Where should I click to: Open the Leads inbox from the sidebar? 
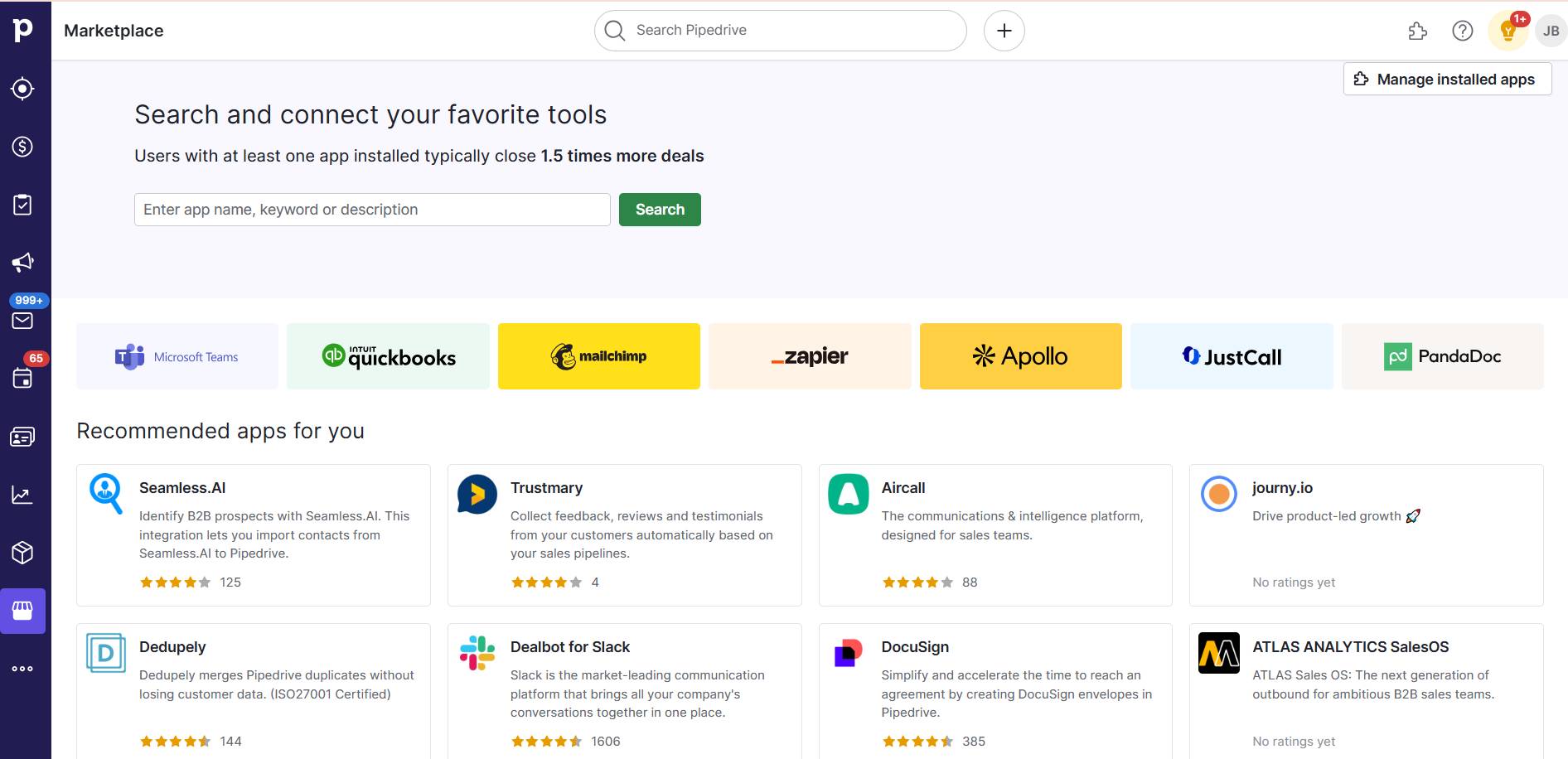click(23, 88)
